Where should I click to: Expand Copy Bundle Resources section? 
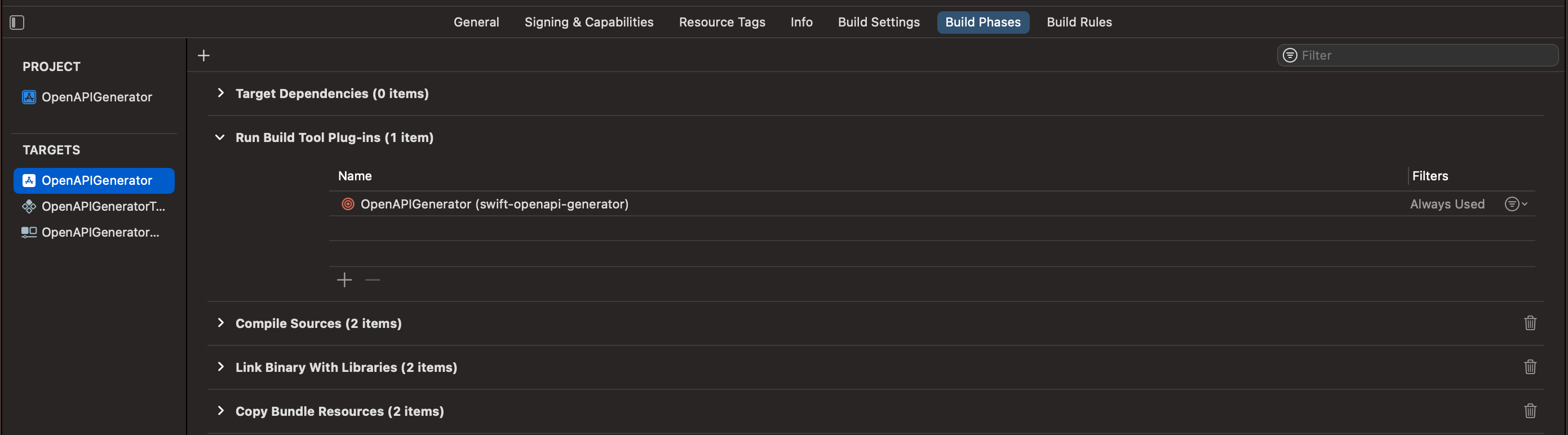click(x=220, y=411)
